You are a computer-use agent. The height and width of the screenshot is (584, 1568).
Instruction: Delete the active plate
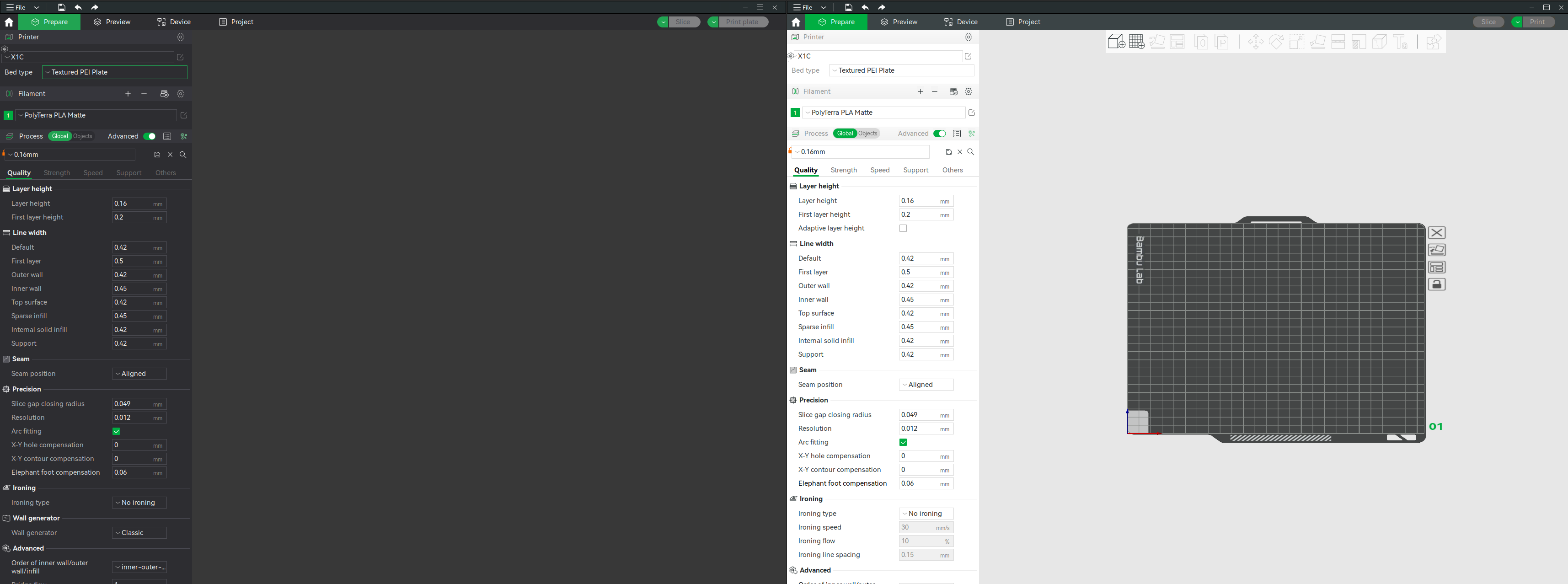point(1437,233)
